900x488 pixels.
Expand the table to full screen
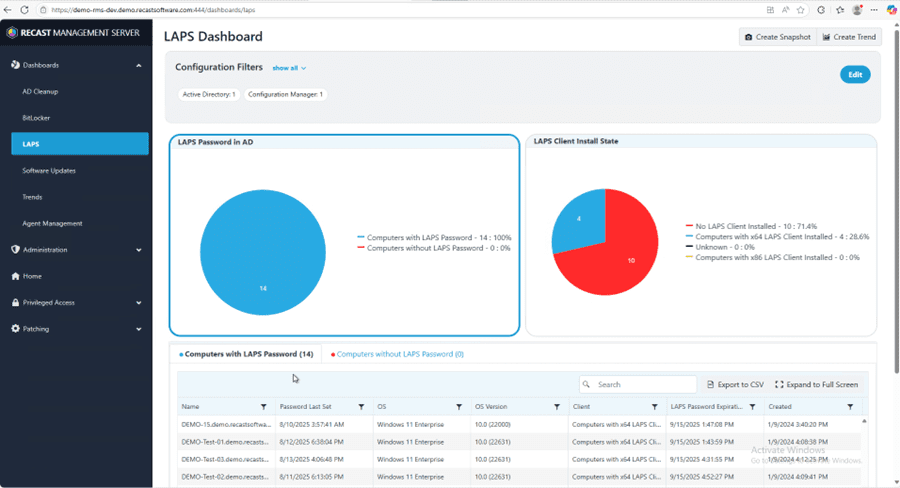816,384
